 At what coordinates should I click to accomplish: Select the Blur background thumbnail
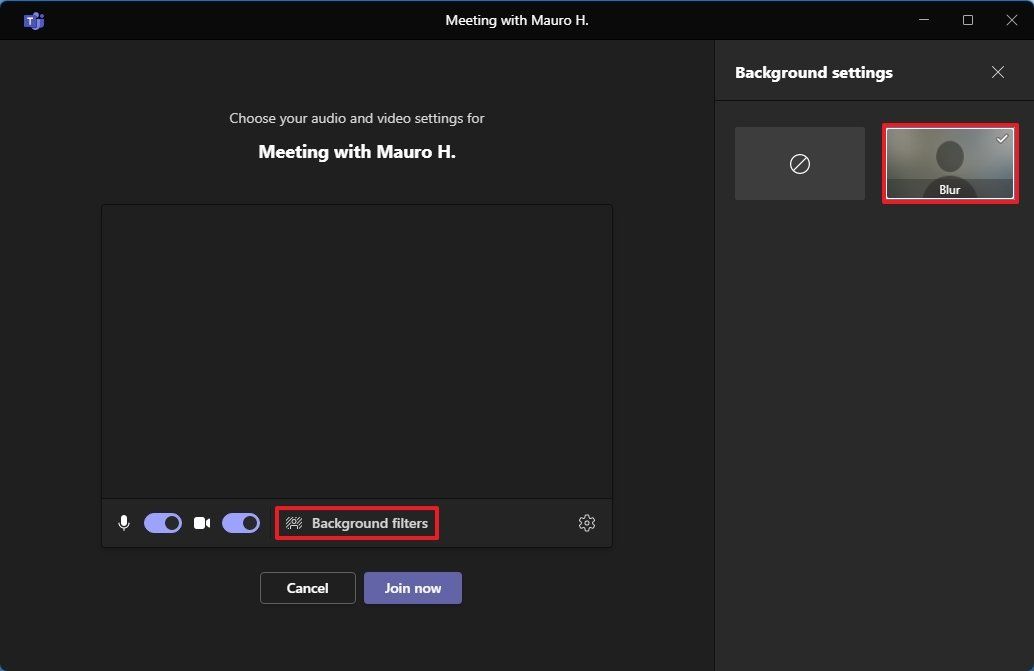pos(949,163)
